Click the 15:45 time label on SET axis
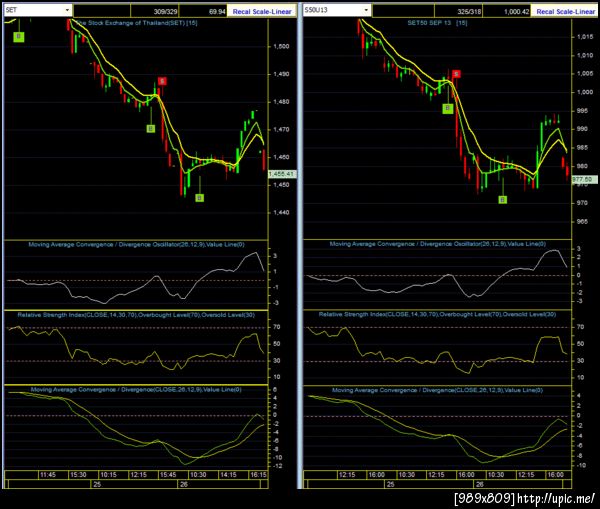600x509 pixels. pos(168,475)
